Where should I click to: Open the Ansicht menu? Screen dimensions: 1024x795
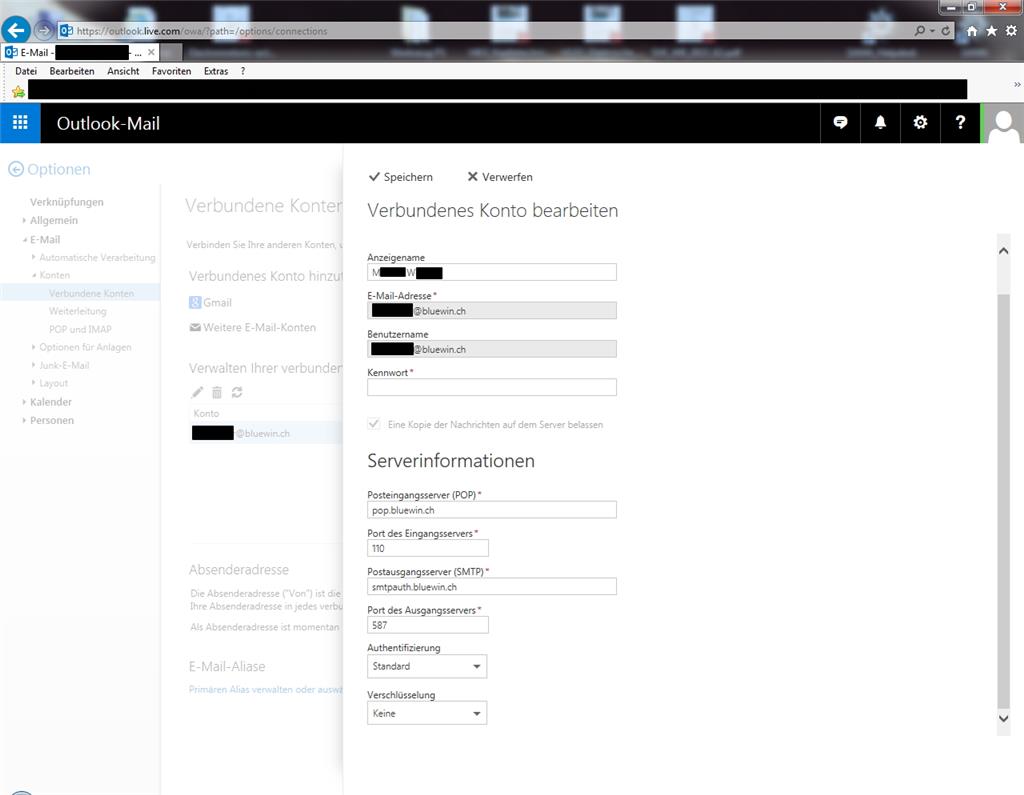[123, 71]
